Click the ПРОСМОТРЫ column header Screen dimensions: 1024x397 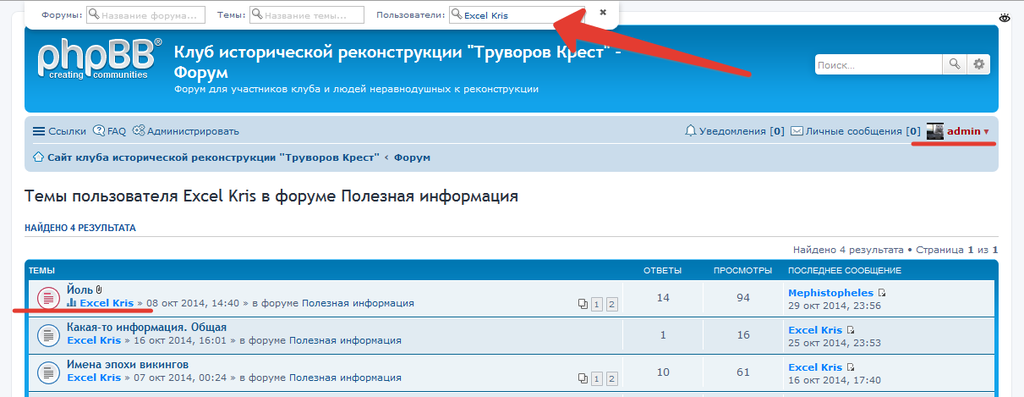point(743,270)
